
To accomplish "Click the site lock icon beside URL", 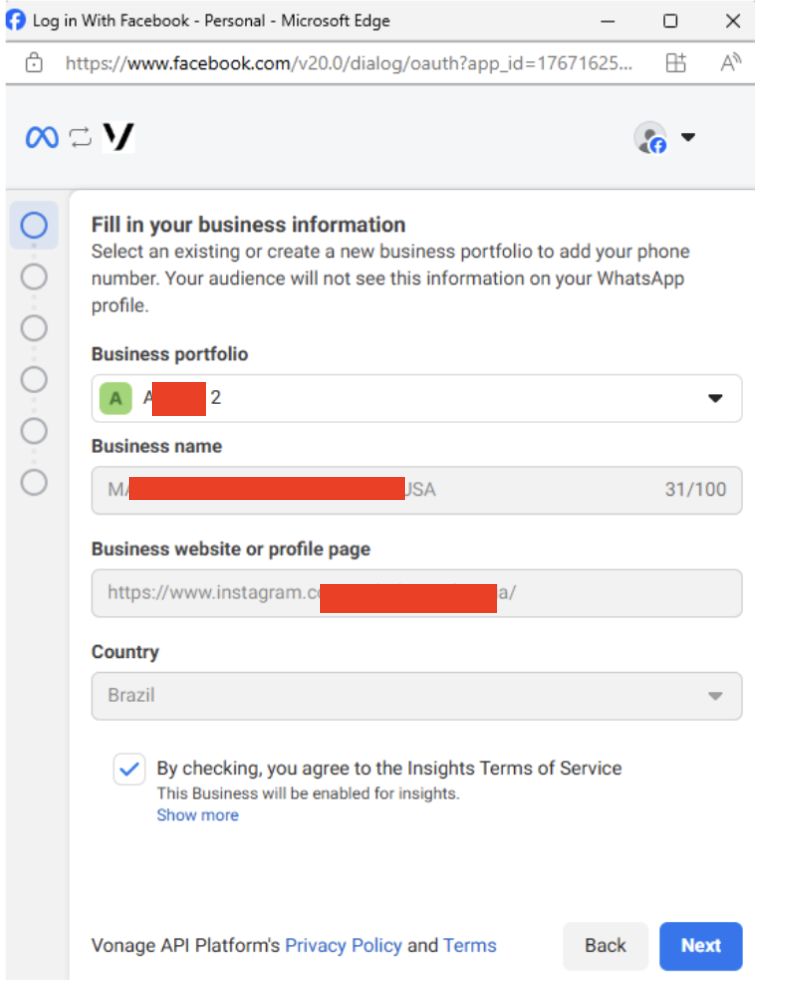I will pyautogui.click(x=34, y=63).
